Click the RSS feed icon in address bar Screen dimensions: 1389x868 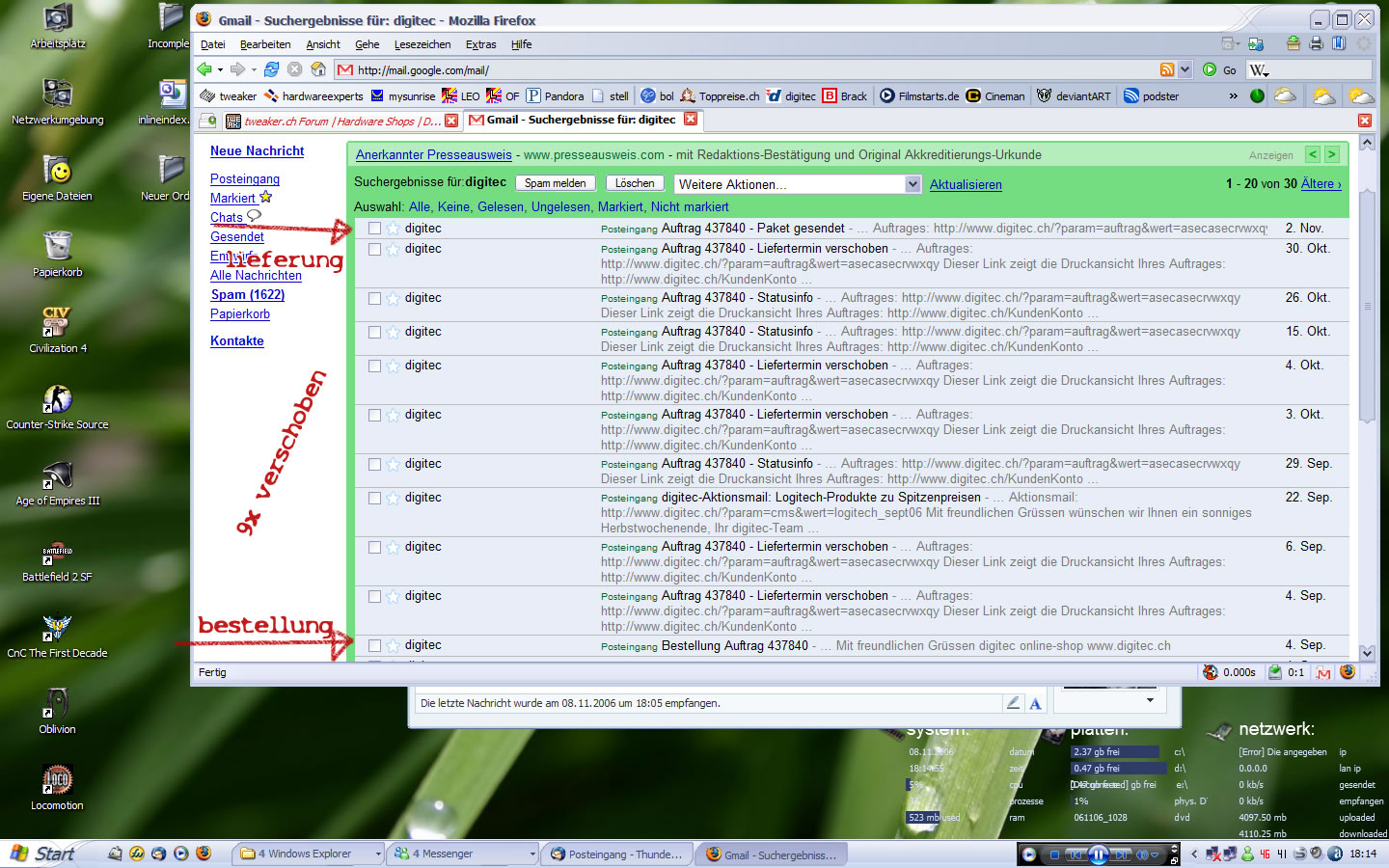1167,69
